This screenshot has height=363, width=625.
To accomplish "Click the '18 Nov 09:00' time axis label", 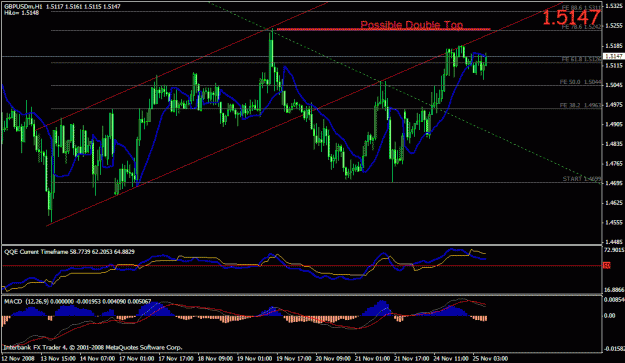I will tap(215, 358).
